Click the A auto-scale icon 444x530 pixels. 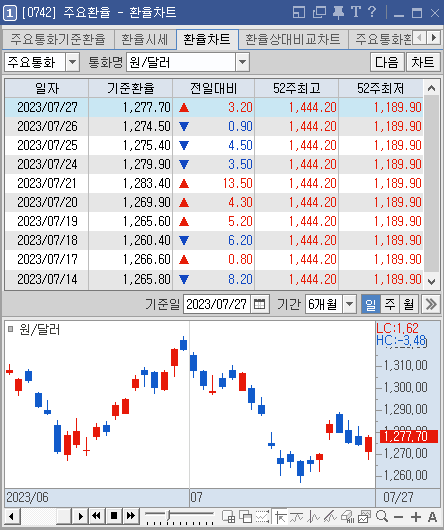pyautogui.click(x=432, y=517)
